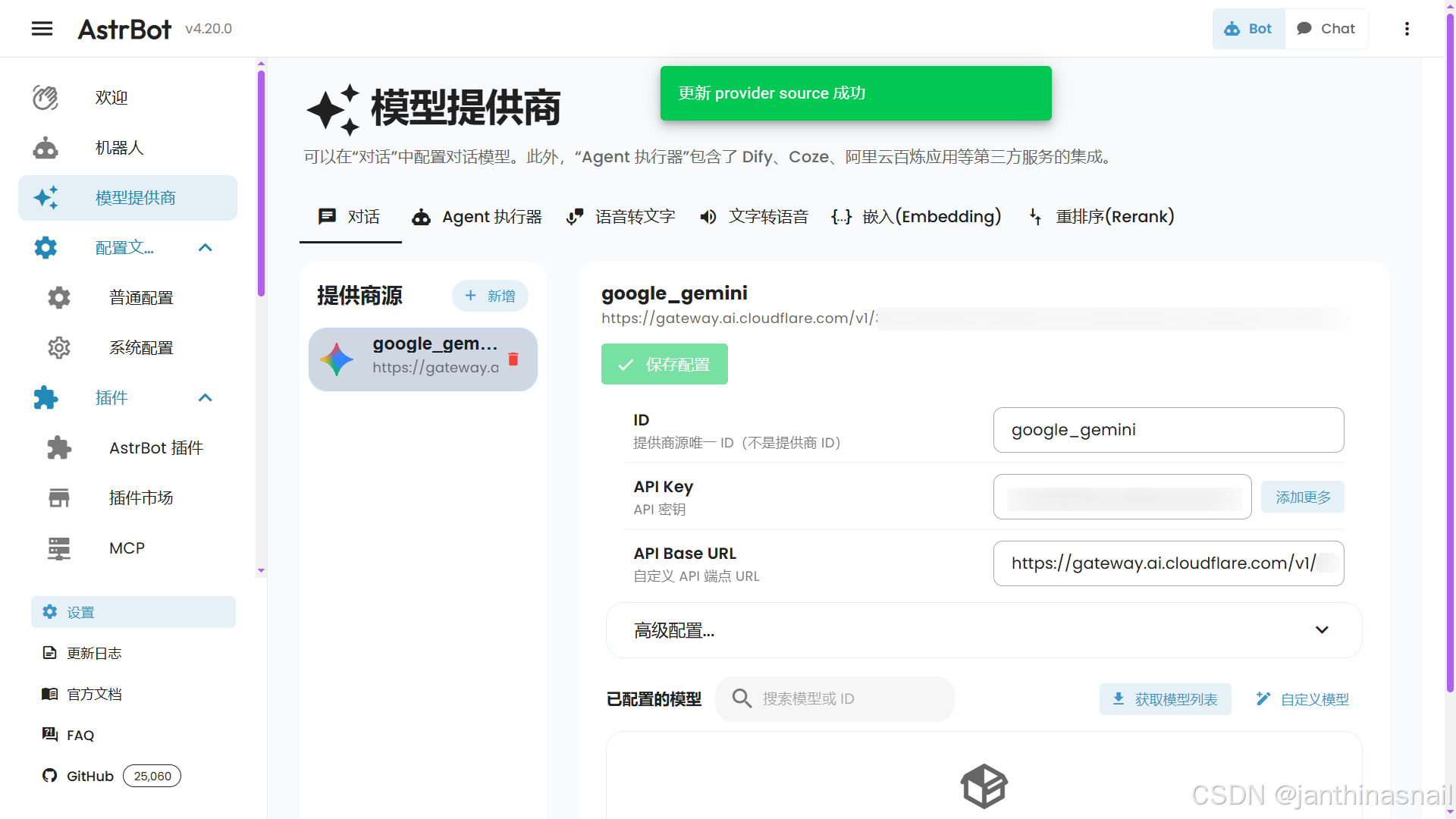This screenshot has height=819, width=1456.
Task: Click the server icon beside MCP
Action: click(59, 548)
